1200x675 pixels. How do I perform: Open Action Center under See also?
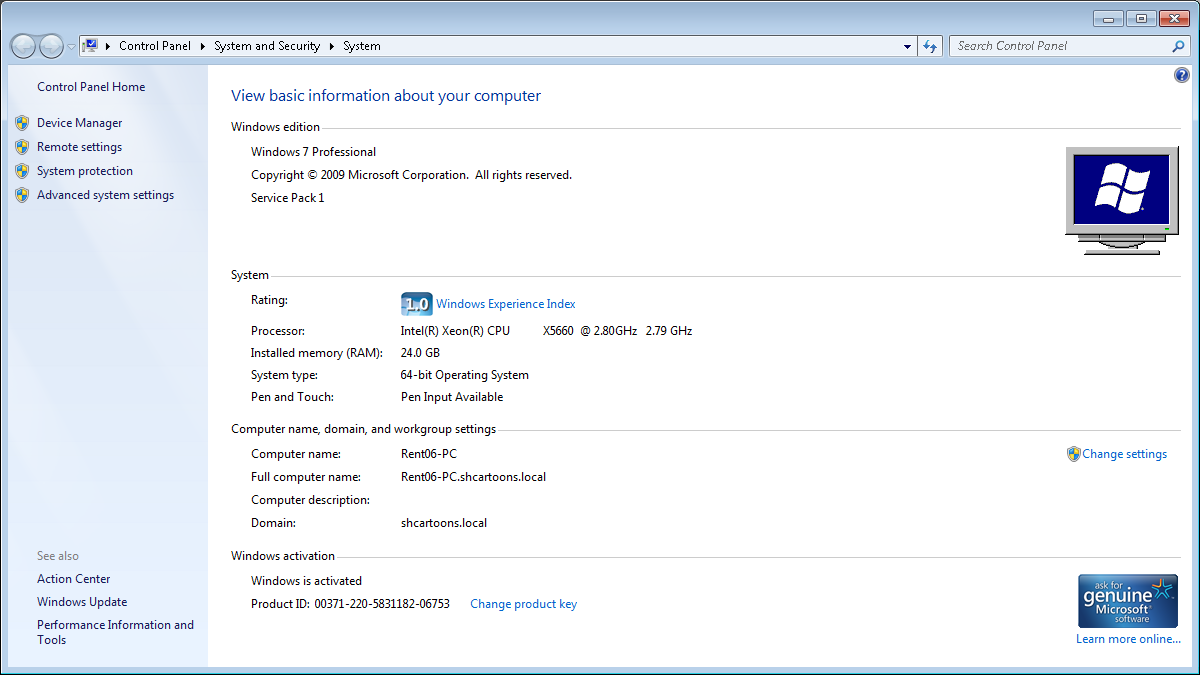(x=74, y=579)
